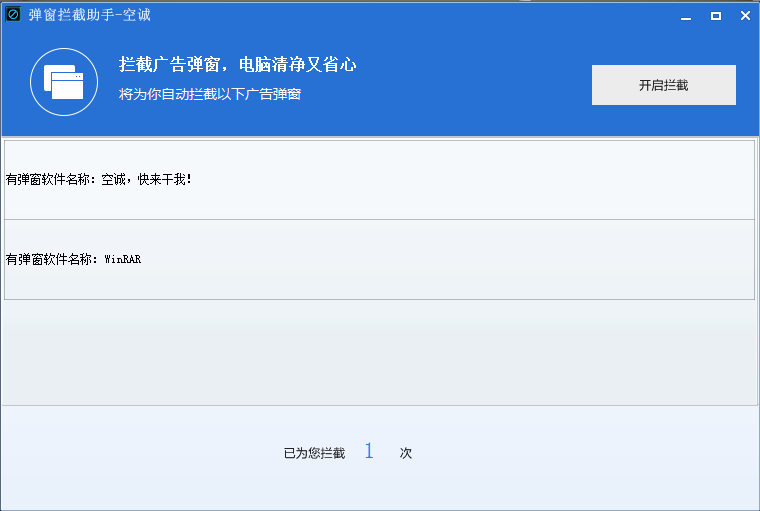This screenshot has height=511, width=760.
Task: Click the empty list area below WinRAR
Action: click(378, 352)
